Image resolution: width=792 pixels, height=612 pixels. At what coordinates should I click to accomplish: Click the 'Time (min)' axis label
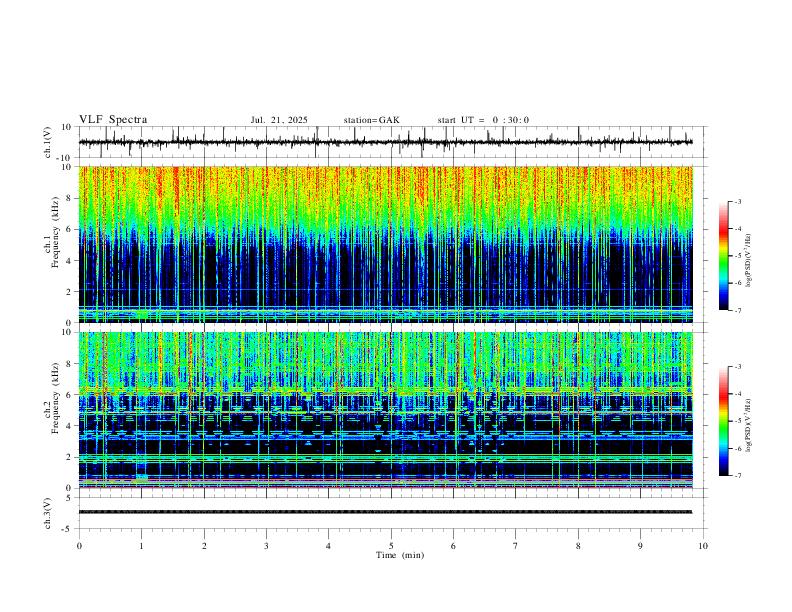(400, 555)
